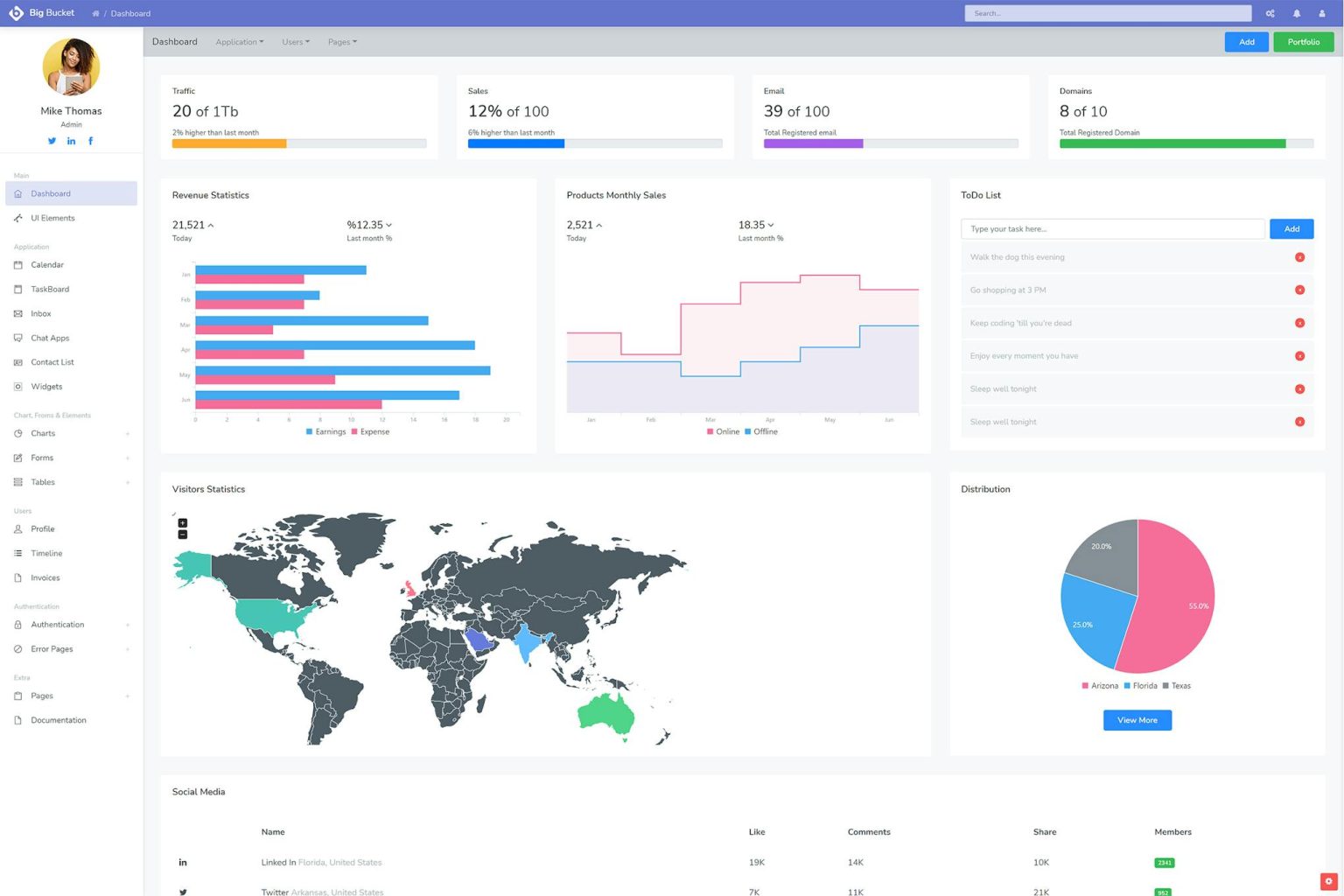Expand the Application menu
Image resolution: width=1344 pixels, height=896 pixels.
coord(239,41)
